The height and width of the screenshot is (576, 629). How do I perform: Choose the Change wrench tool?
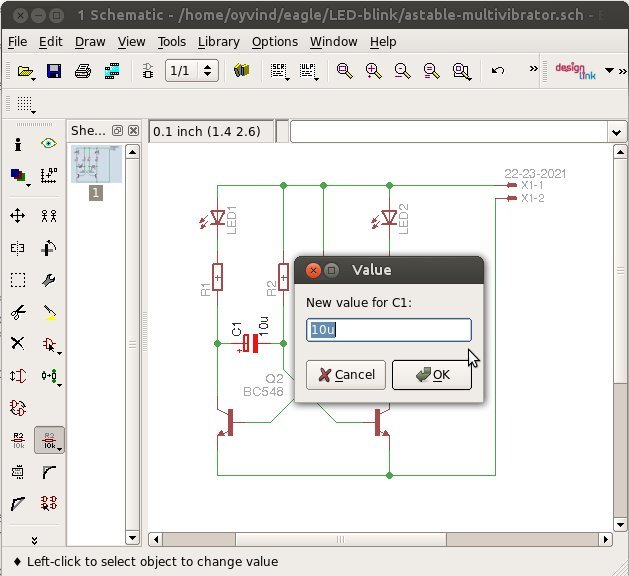pos(49,281)
